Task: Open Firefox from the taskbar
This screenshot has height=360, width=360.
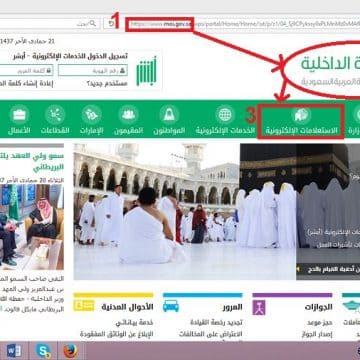Action: click(70, 351)
